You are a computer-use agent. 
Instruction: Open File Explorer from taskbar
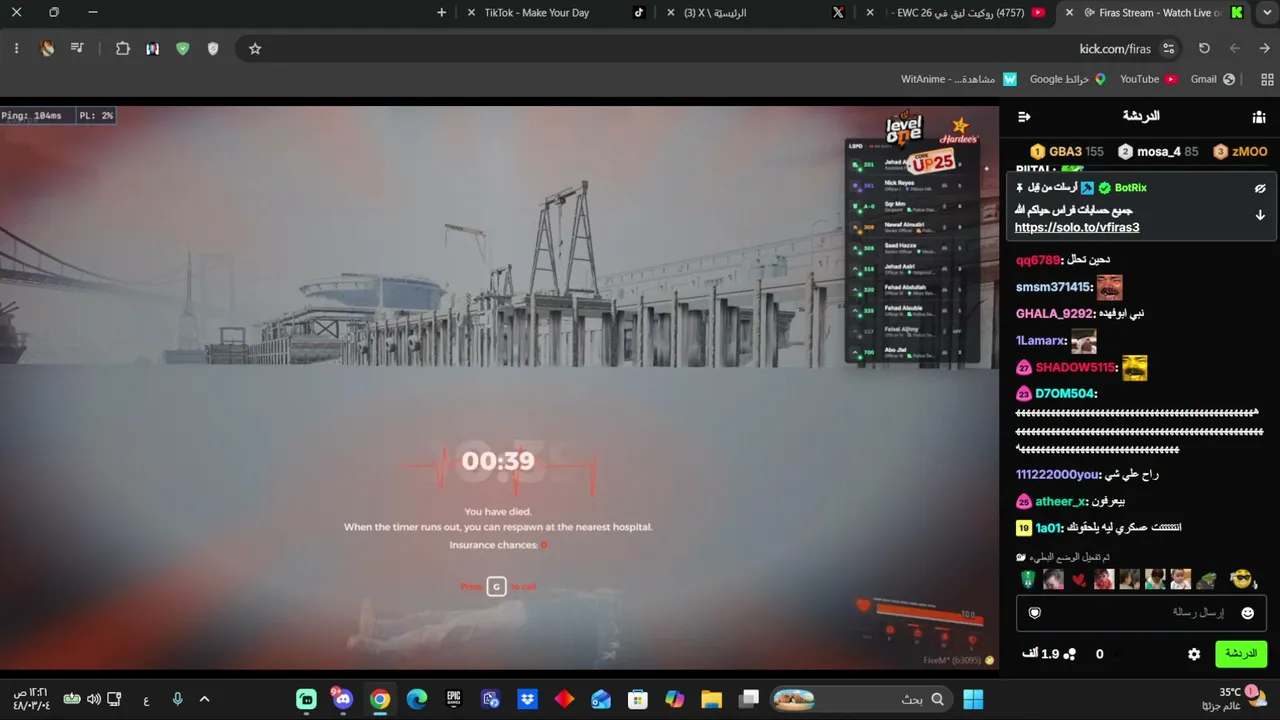click(x=711, y=699)
